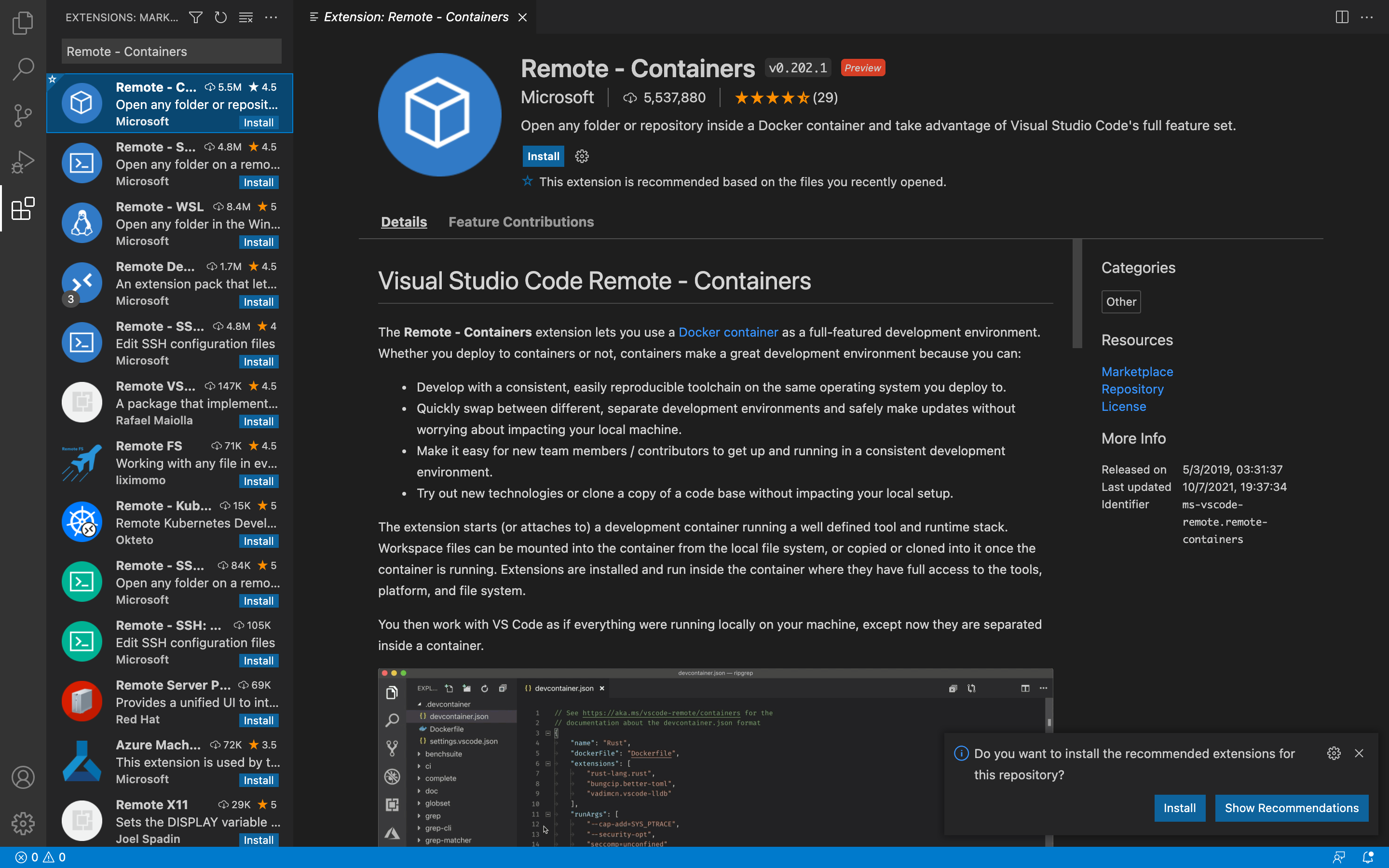Click the devcontainer.json screenshot image
Image resolution: width=1389 pixels, height=868 pixels.
point(715,757)
